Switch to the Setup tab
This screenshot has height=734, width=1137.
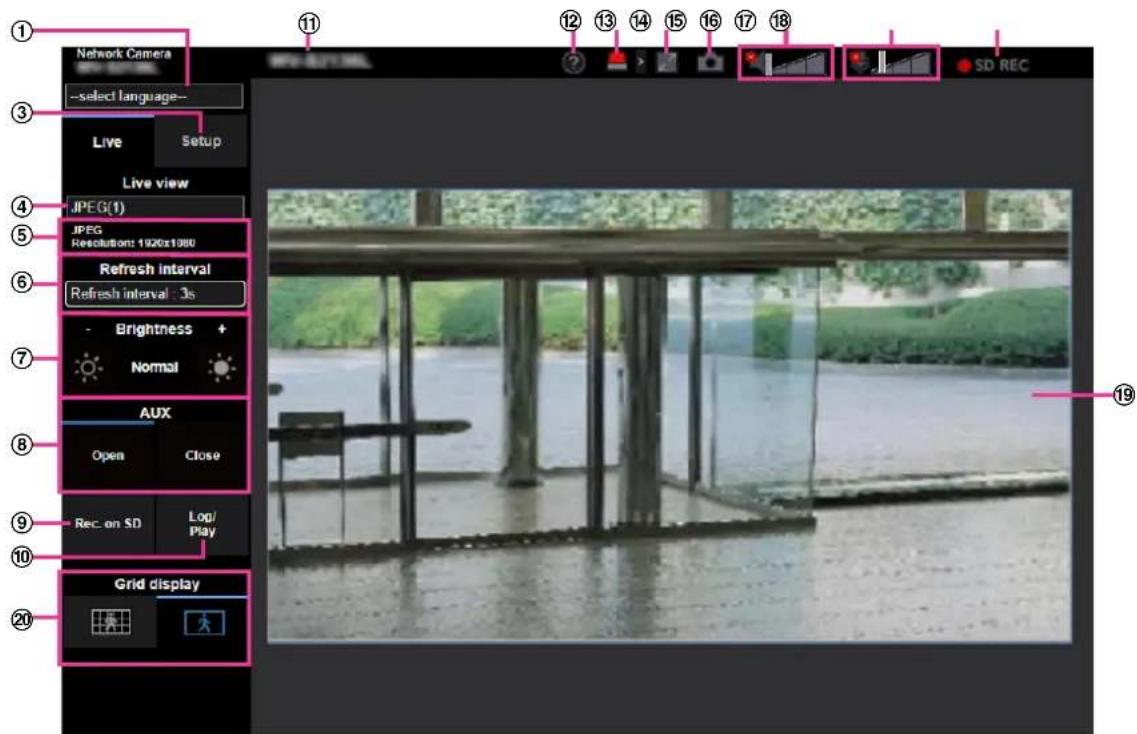pos(201,141)
